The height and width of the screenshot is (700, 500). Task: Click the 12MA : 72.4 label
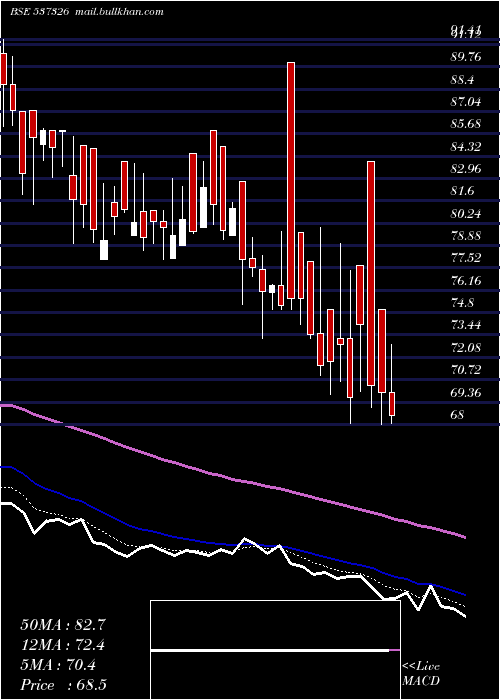click(x=62, y=645)
